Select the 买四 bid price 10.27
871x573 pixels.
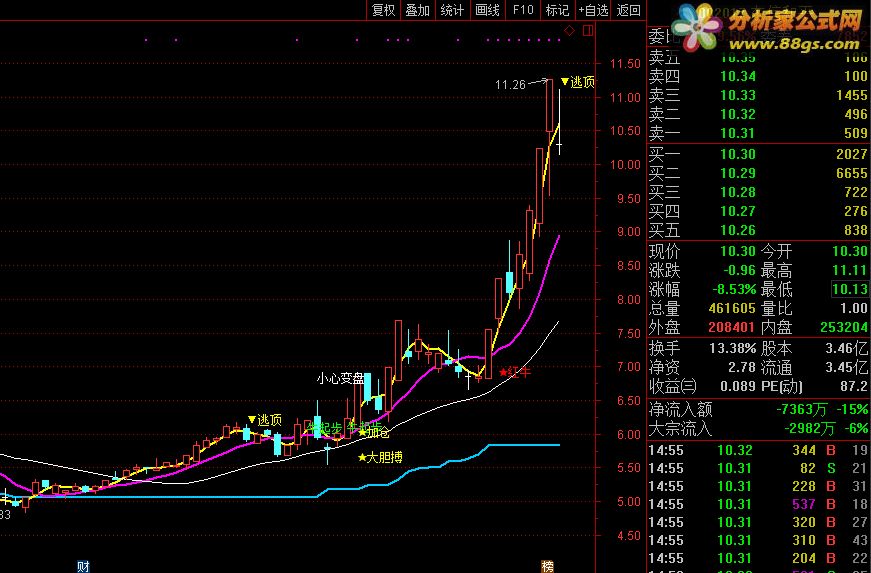pos(738,211)
